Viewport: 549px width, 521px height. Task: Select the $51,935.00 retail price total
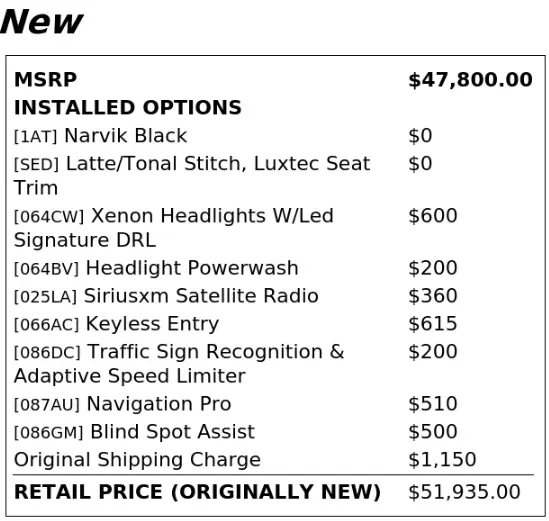point(464,492)
